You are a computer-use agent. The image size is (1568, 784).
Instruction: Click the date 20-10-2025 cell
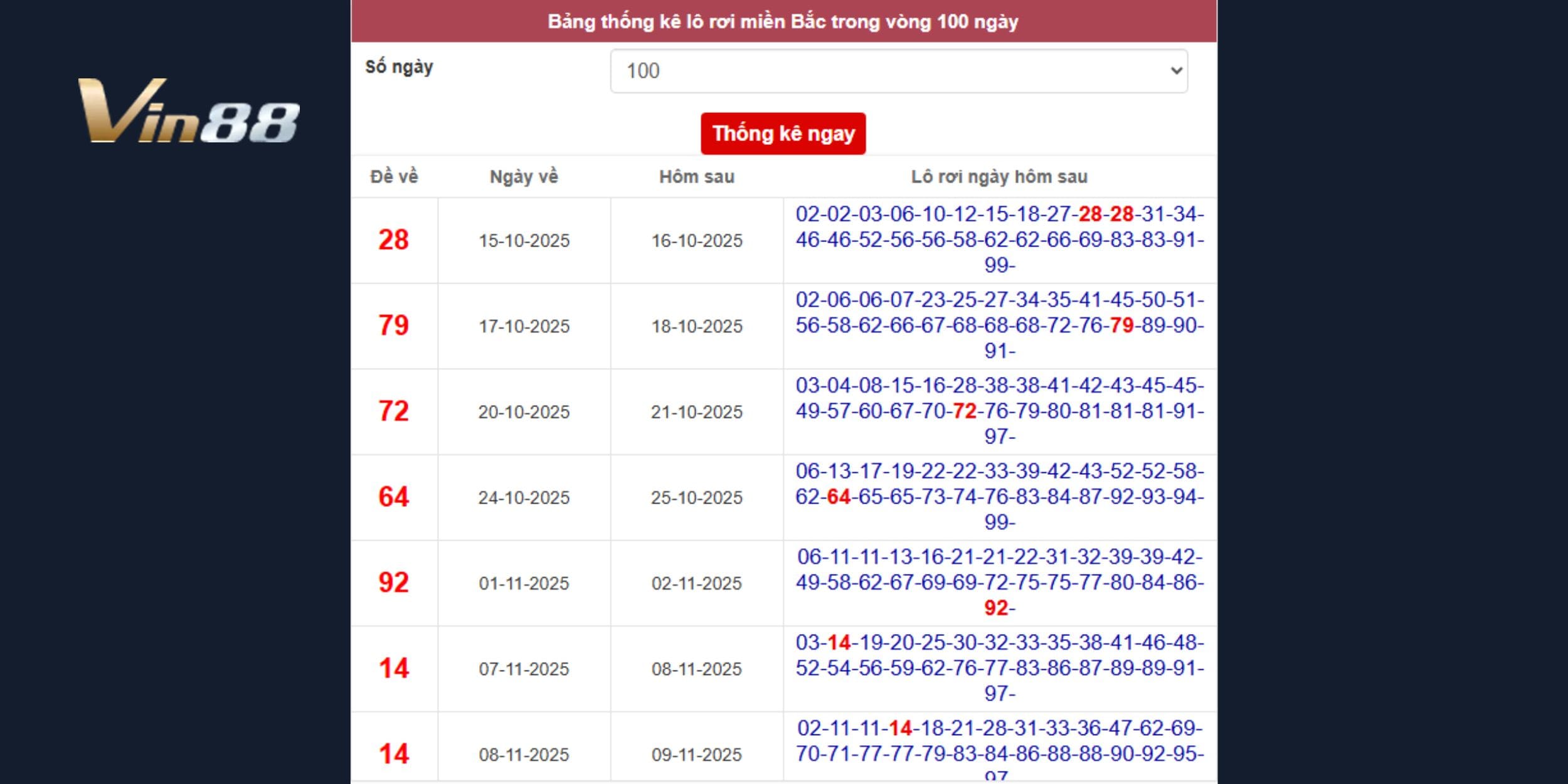pos(524,412)
